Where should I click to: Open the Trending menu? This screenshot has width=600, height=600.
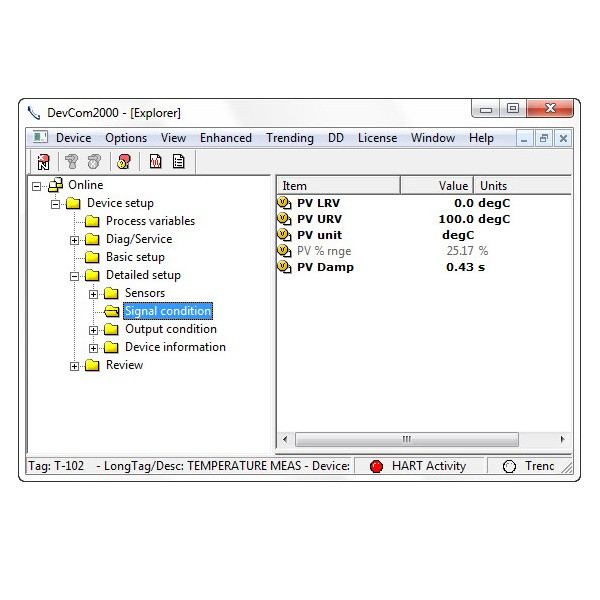tap(290, 138)
